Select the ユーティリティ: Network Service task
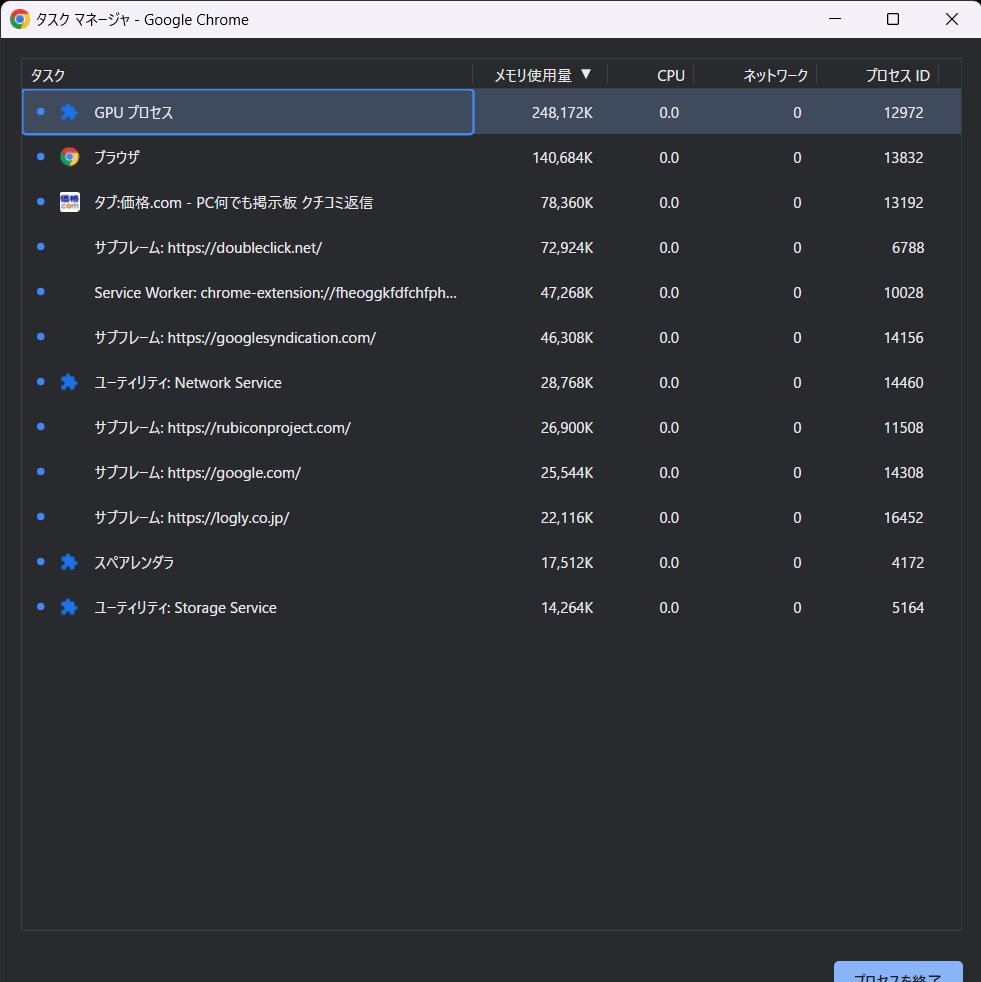981x982 pixels. click(x=492, y=383)
